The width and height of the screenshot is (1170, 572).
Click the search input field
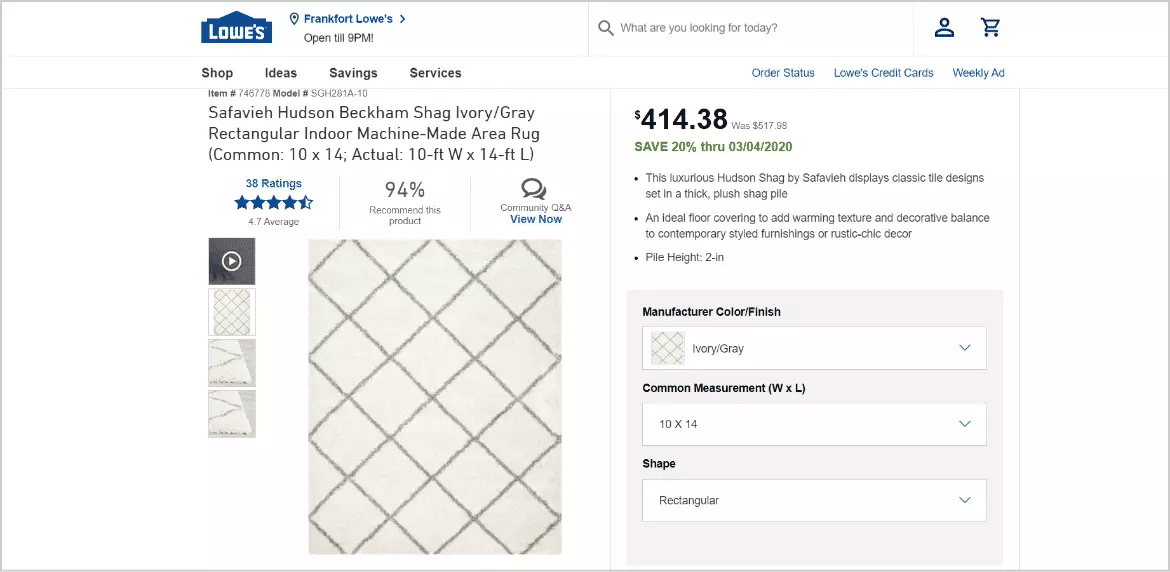click(x=761, y=28)
